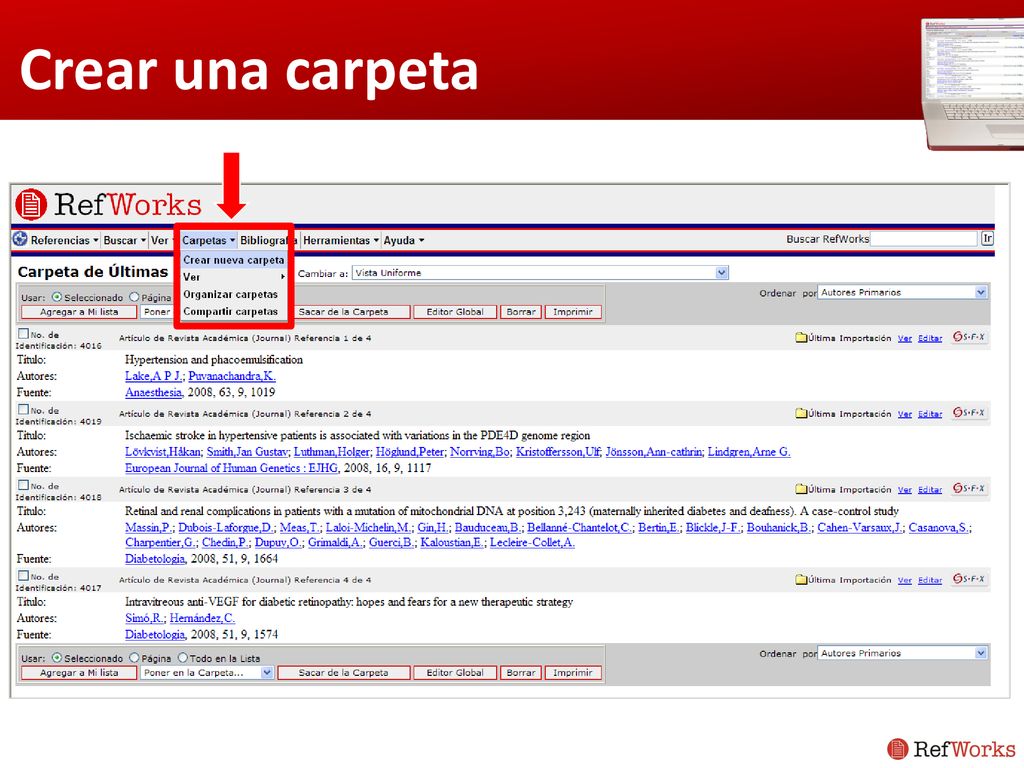Screen dimensions: 1024x768
Task: Expand the Ayuda menu
Action: (404, 240)
